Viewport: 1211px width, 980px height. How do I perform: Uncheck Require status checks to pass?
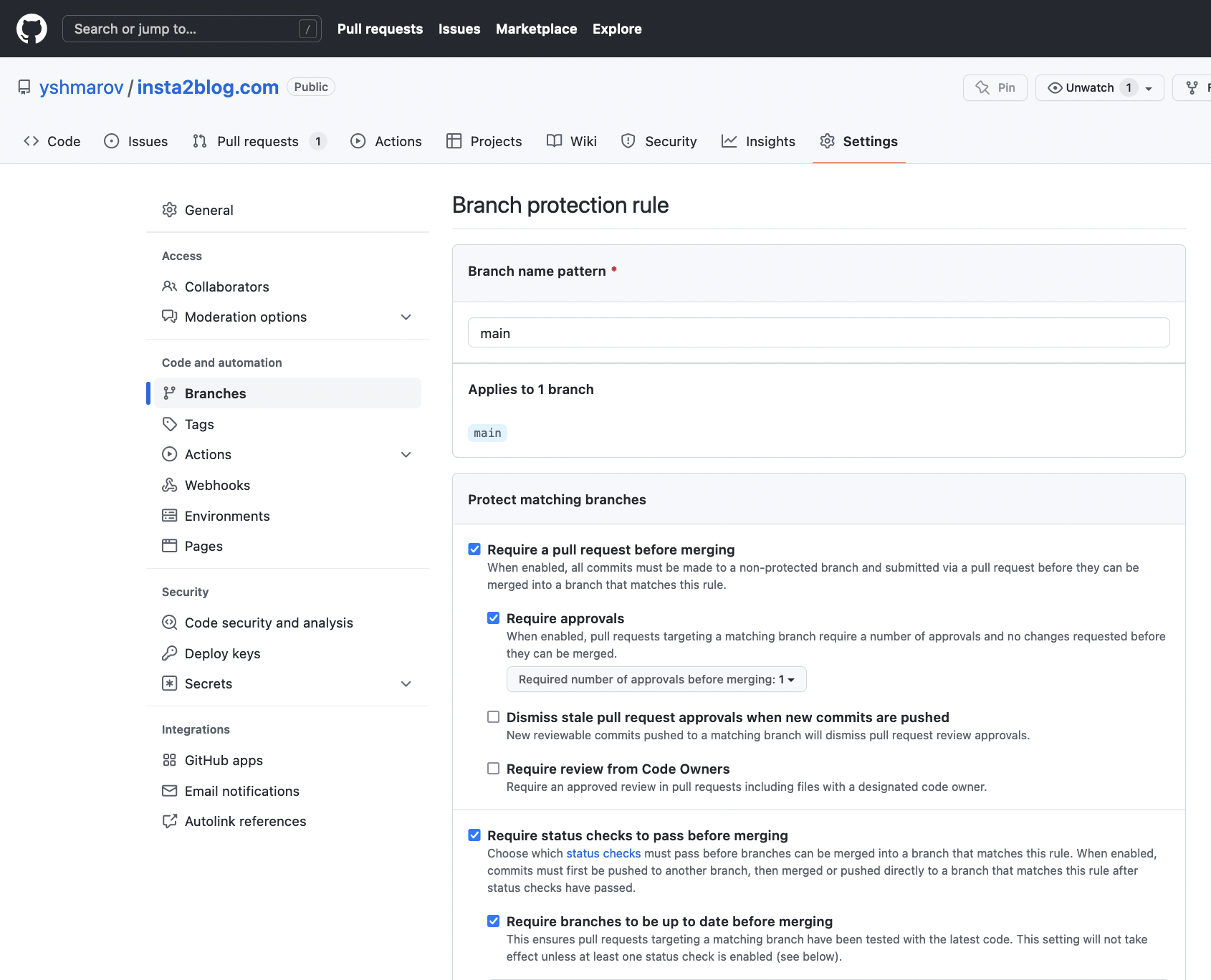pyautogui.click(x=474, y=835)
